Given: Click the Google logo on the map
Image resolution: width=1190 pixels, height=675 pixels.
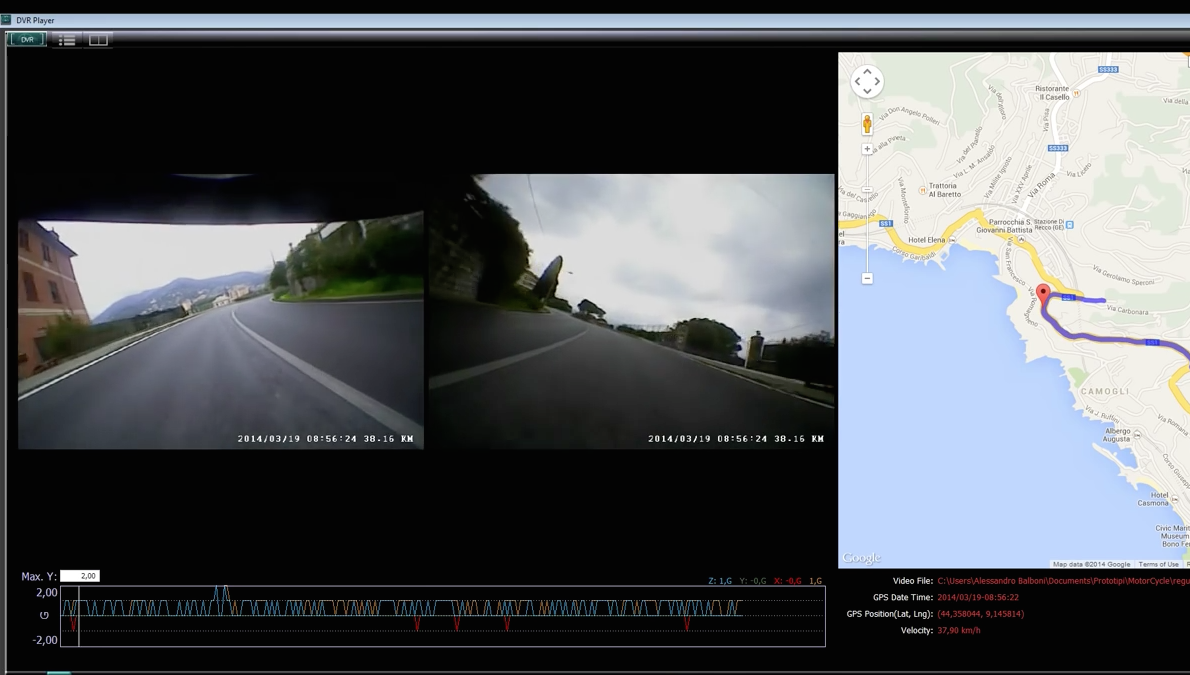Looking at the screenshot, I should [x=861, y=558].
